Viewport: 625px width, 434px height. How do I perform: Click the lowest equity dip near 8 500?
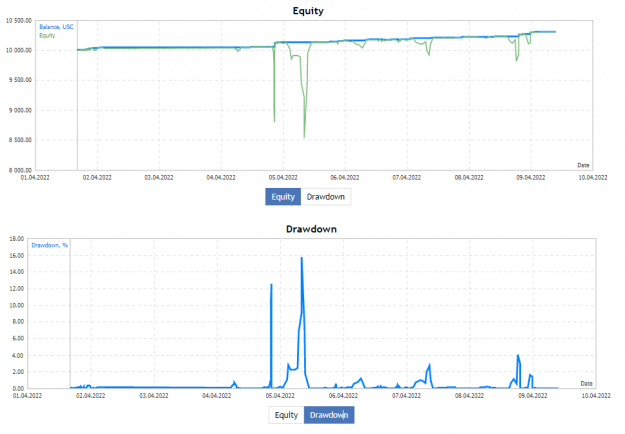[x=305, y=136]
